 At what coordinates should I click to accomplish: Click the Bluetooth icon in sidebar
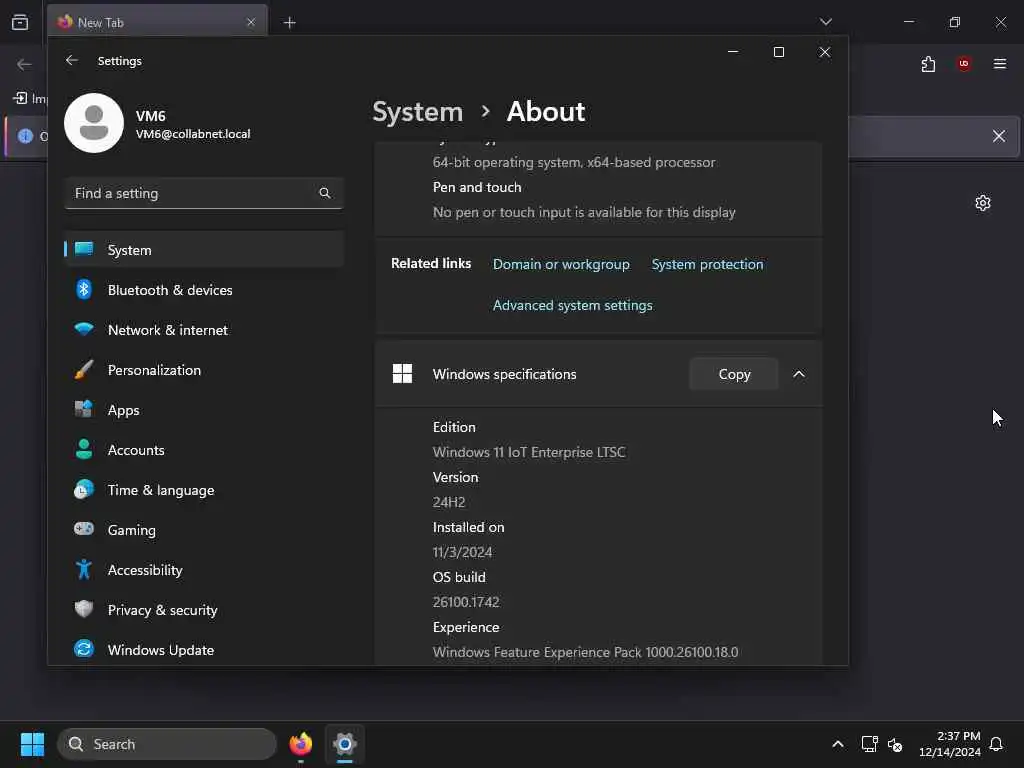pyautogui.click(x=84, y=289)
